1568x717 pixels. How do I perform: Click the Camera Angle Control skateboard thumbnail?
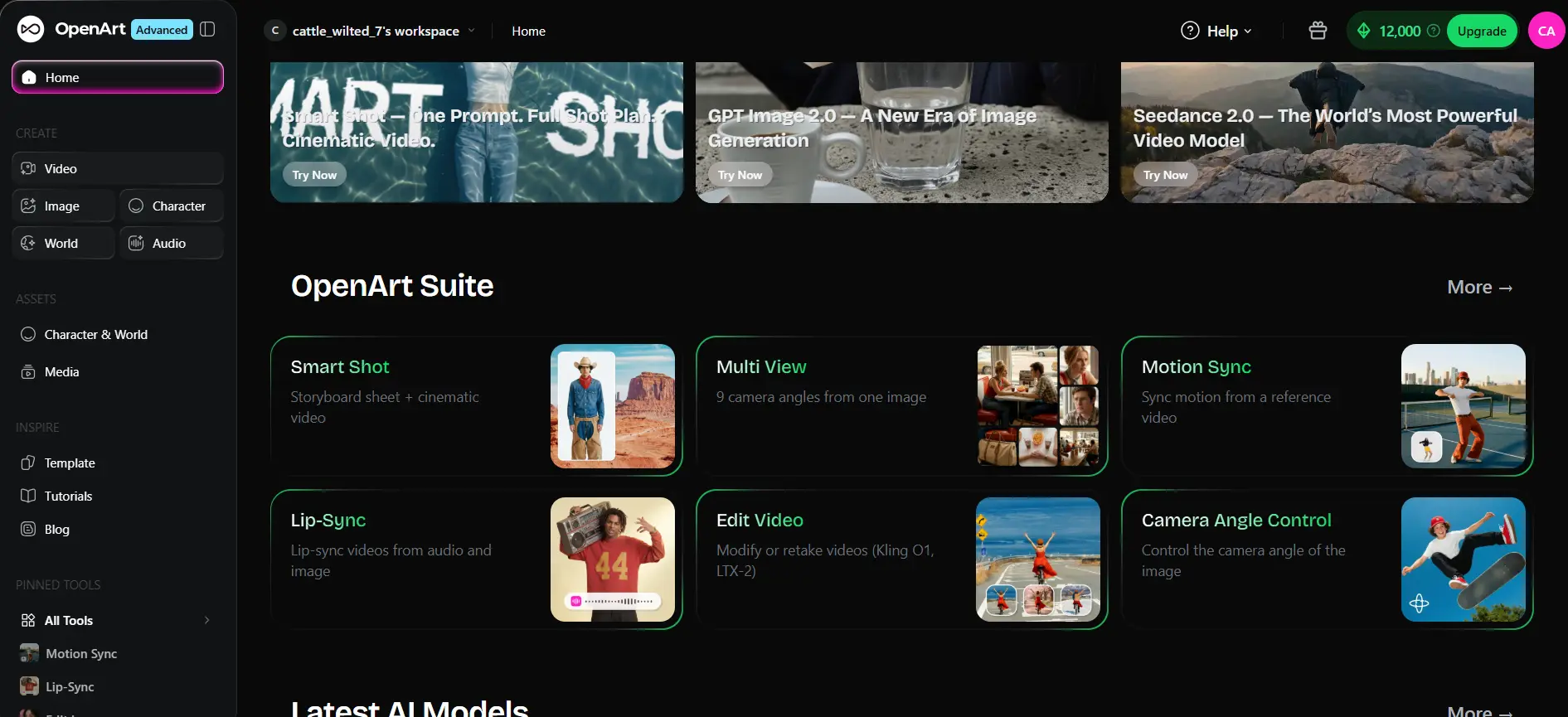click(1464, 560)
